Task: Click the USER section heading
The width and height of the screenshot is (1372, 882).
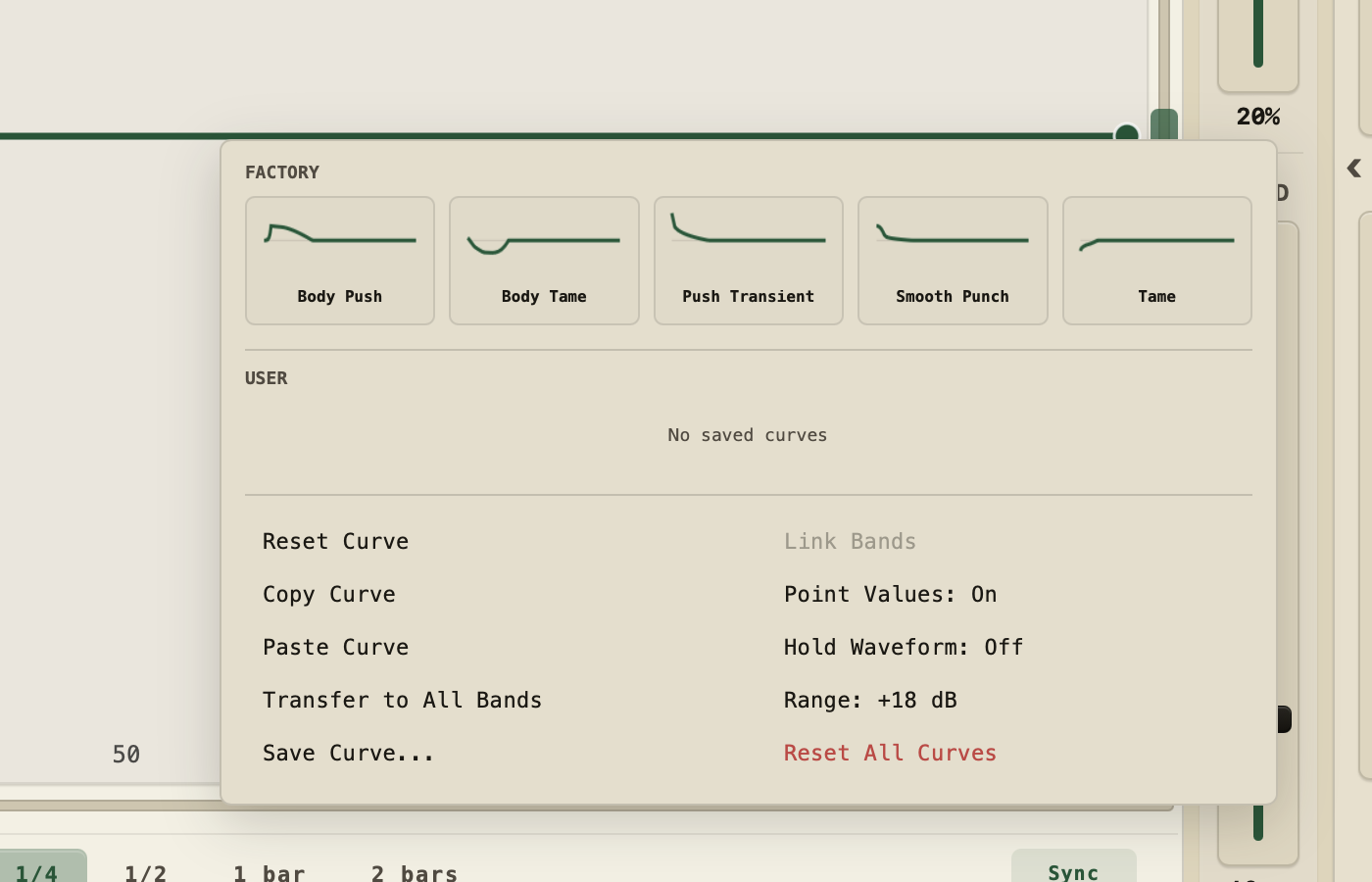Action: 267,378
